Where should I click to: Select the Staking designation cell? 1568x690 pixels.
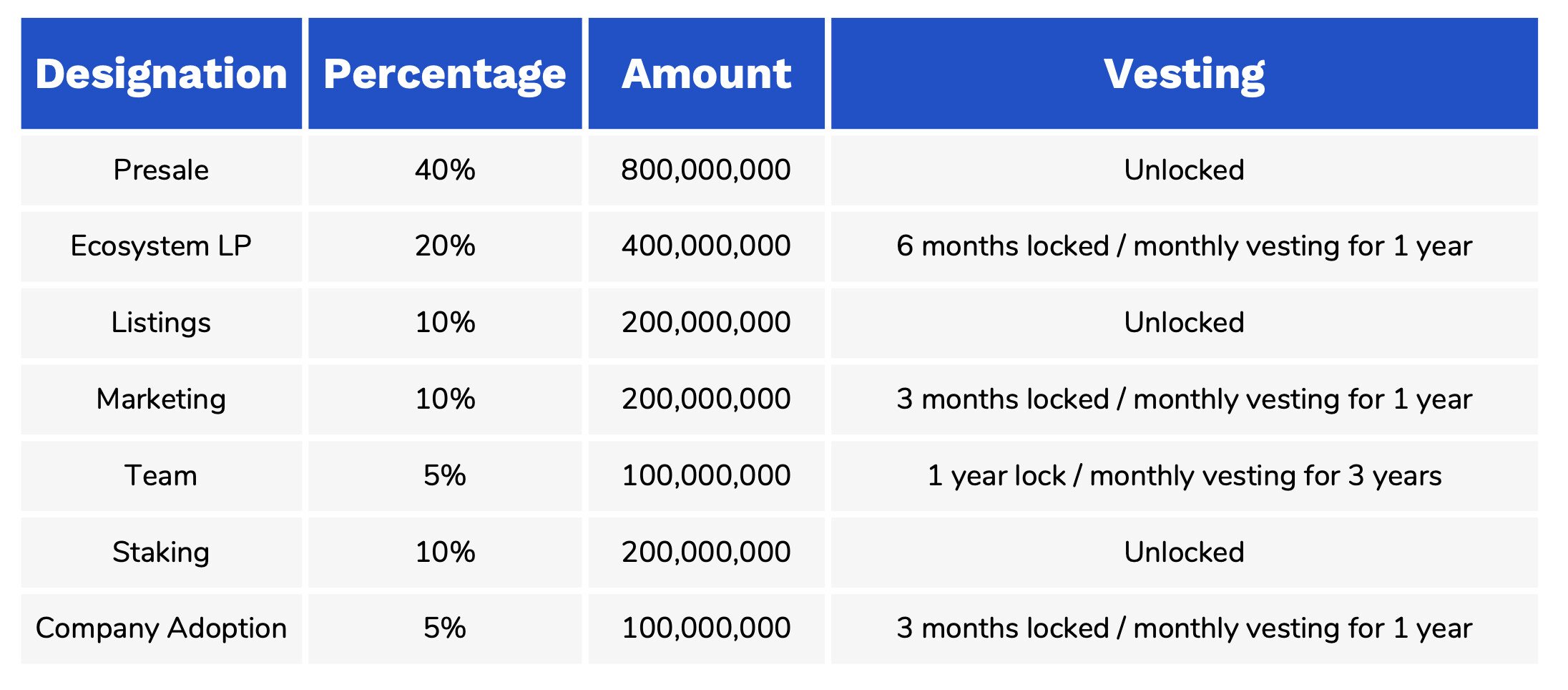(161, 553)
